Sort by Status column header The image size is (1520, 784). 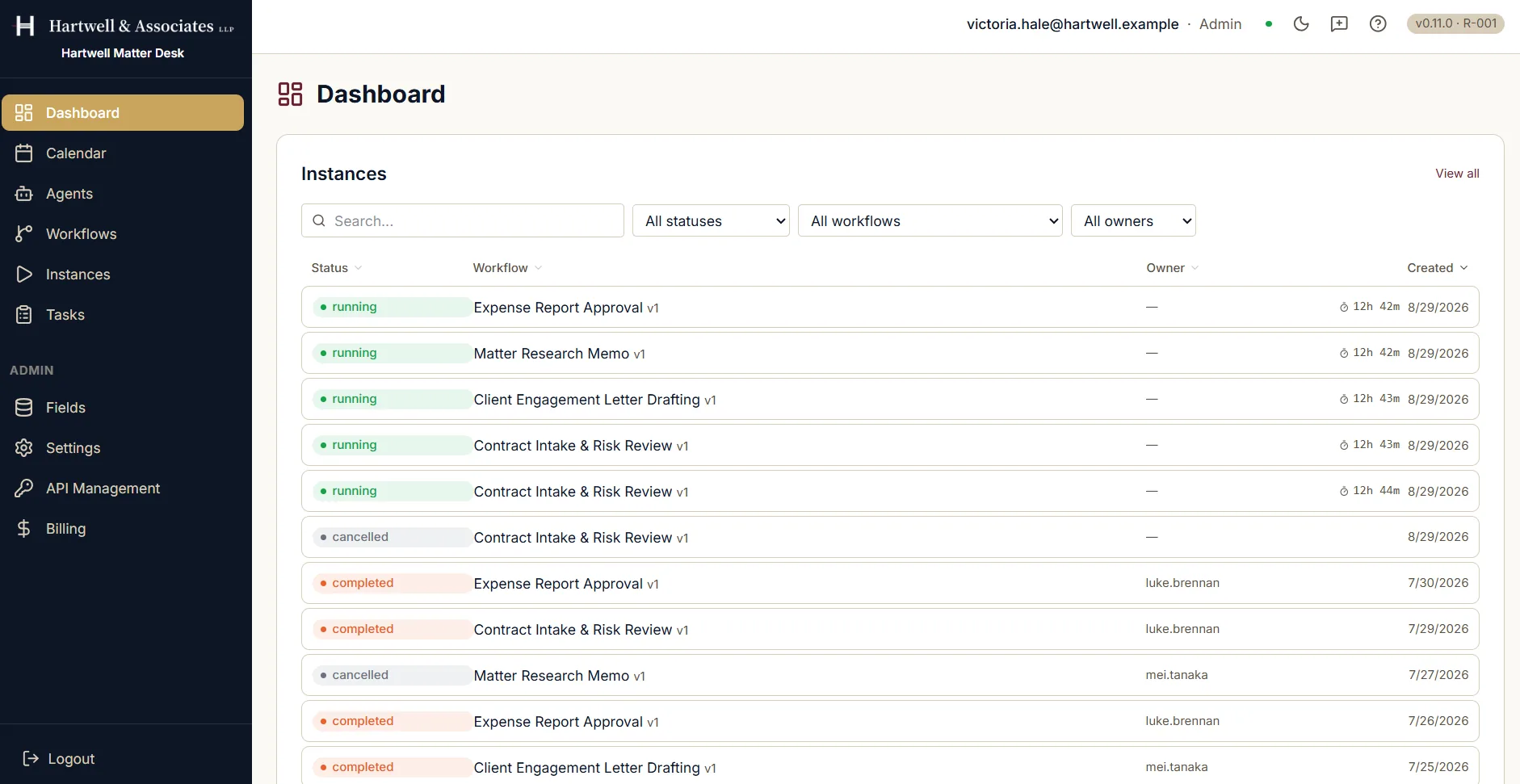[x=337, y=268]
